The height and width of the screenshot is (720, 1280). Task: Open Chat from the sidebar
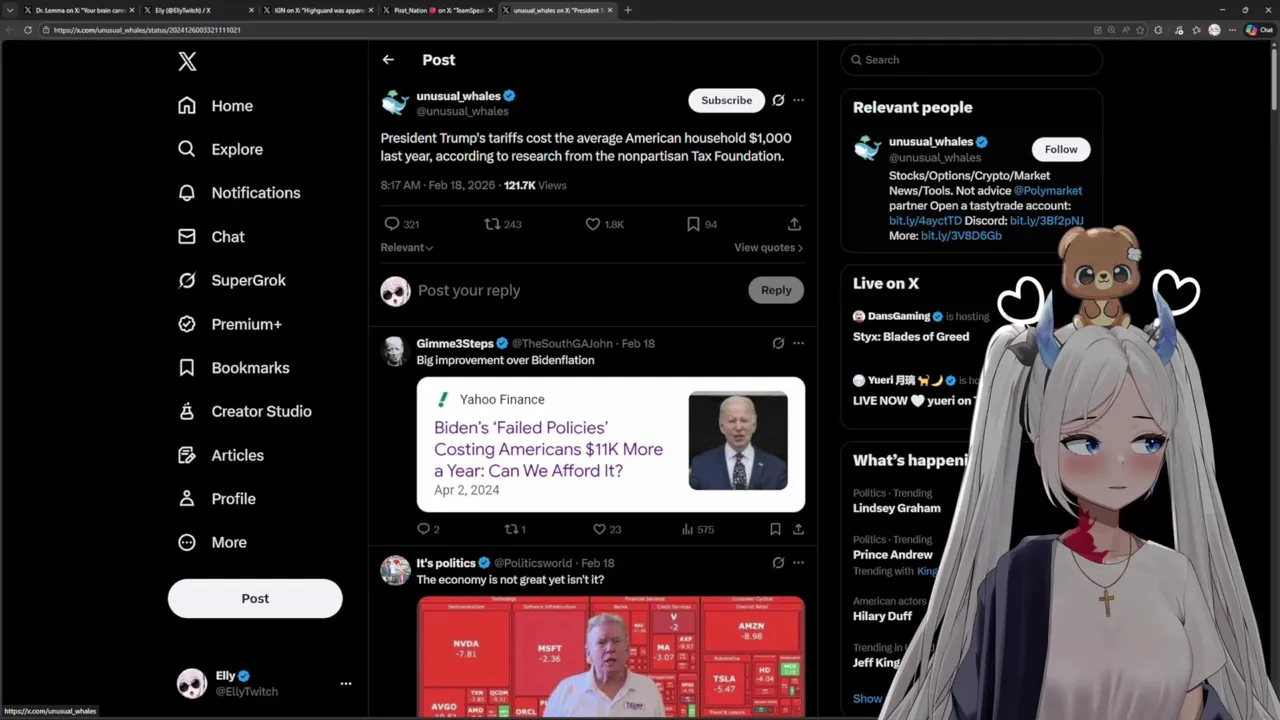pyautogui.click(x=211, y=237)
